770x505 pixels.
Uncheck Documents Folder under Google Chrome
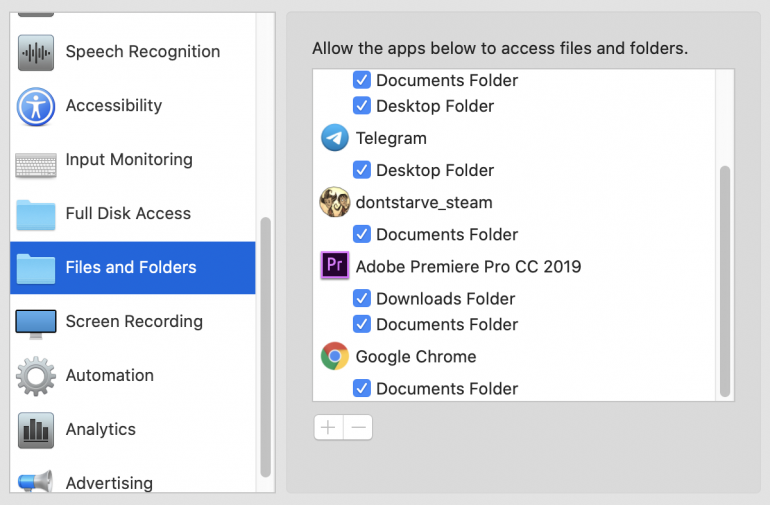point(362,388)
